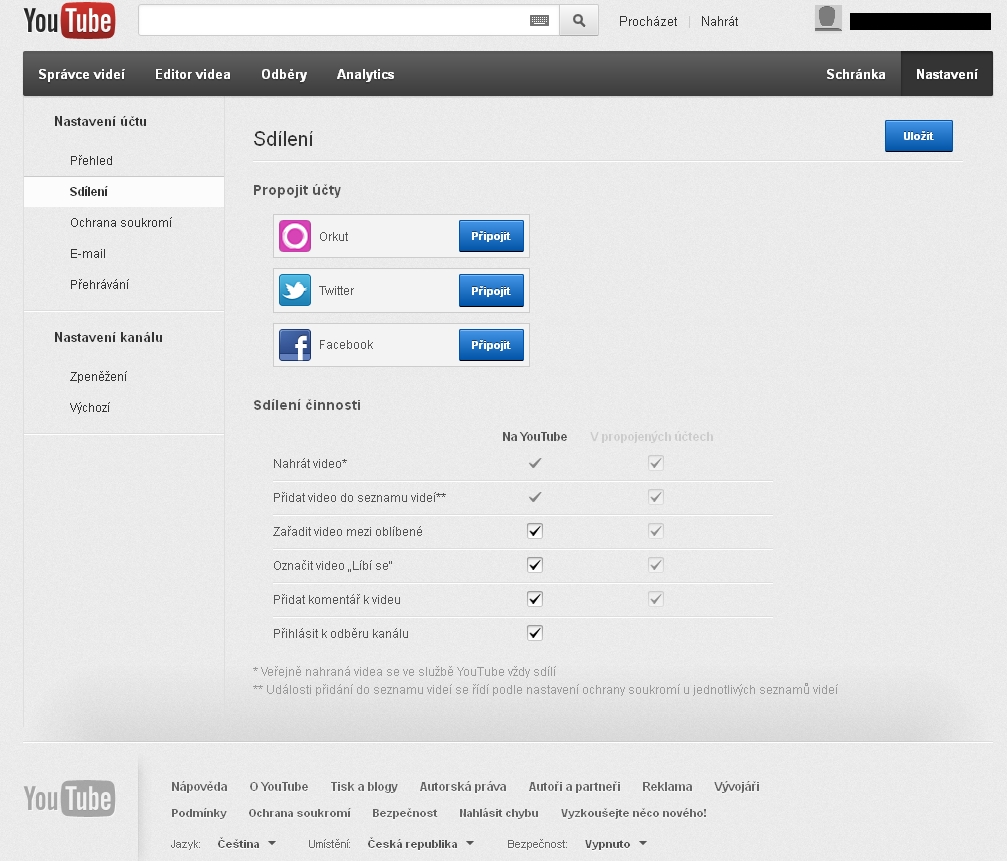Screen dimensions: 1007x861
Task: Click the user avatar icon
Action: point(828,18)
